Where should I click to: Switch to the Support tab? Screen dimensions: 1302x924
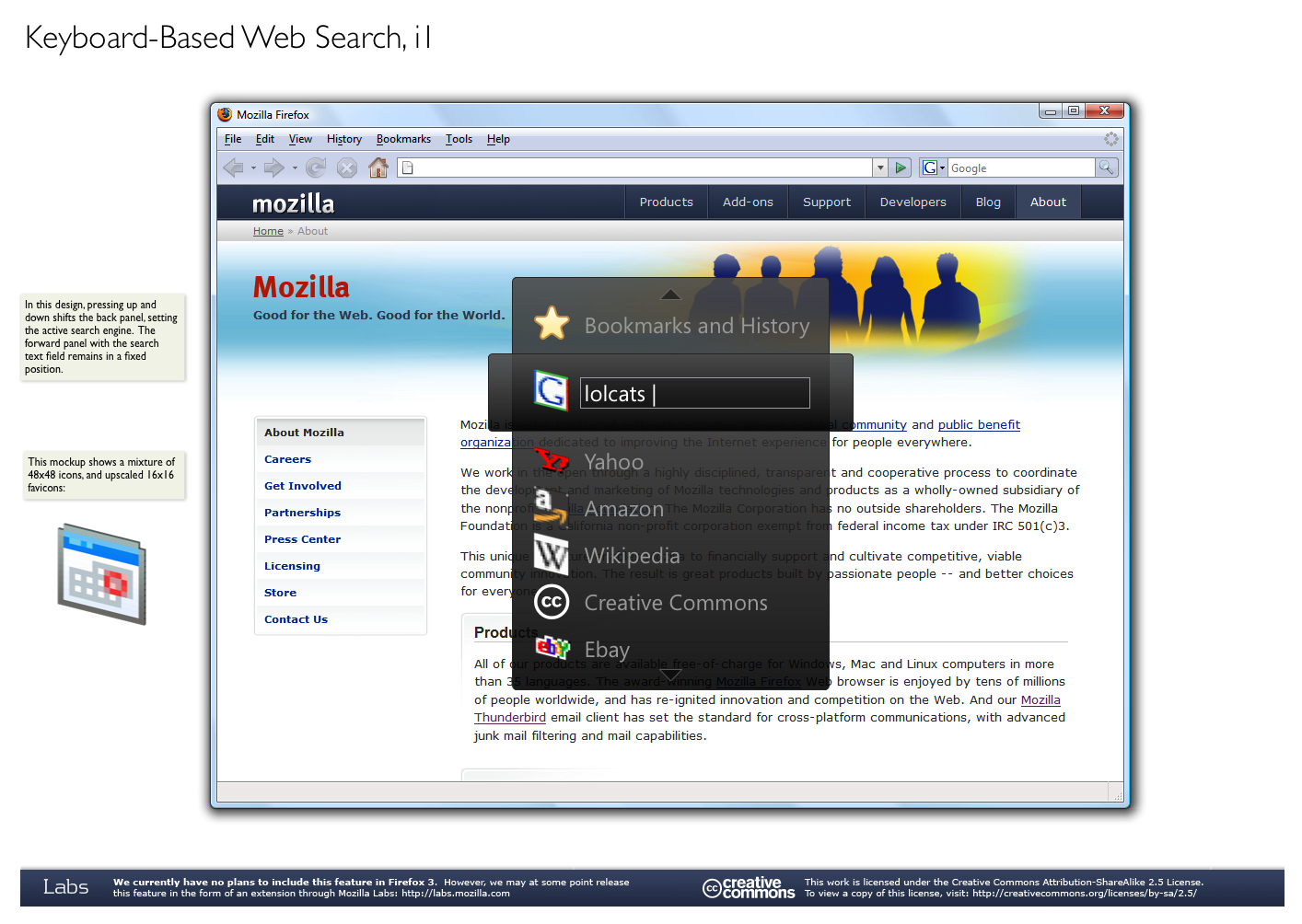827,202
